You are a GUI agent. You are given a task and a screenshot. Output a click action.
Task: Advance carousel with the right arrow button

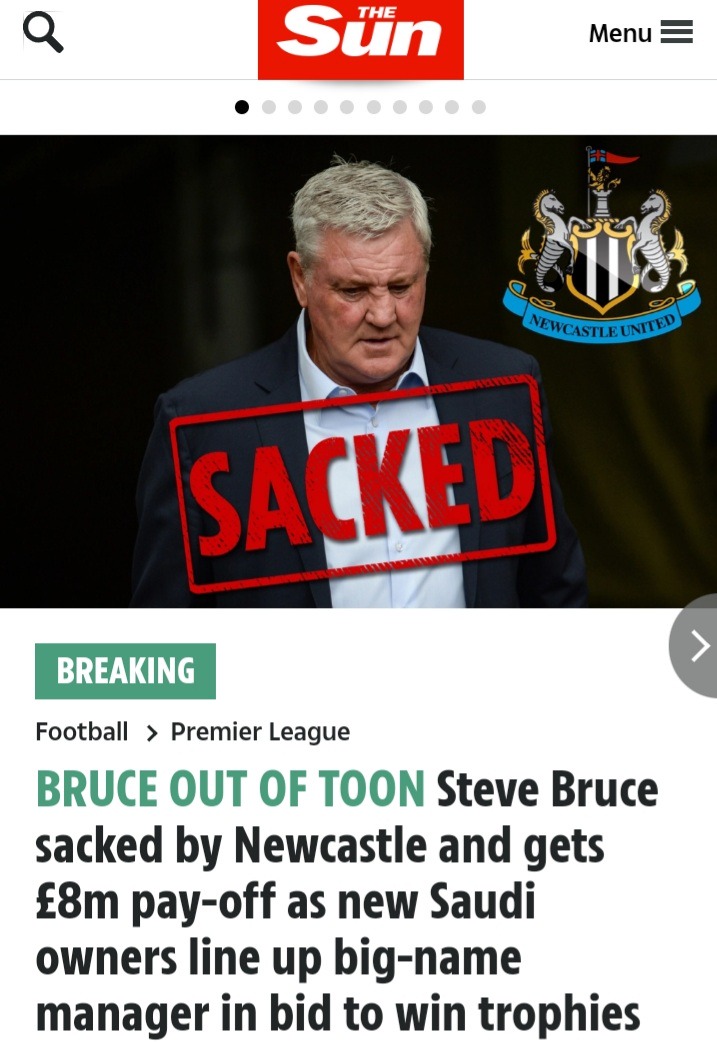pos(694,645)
